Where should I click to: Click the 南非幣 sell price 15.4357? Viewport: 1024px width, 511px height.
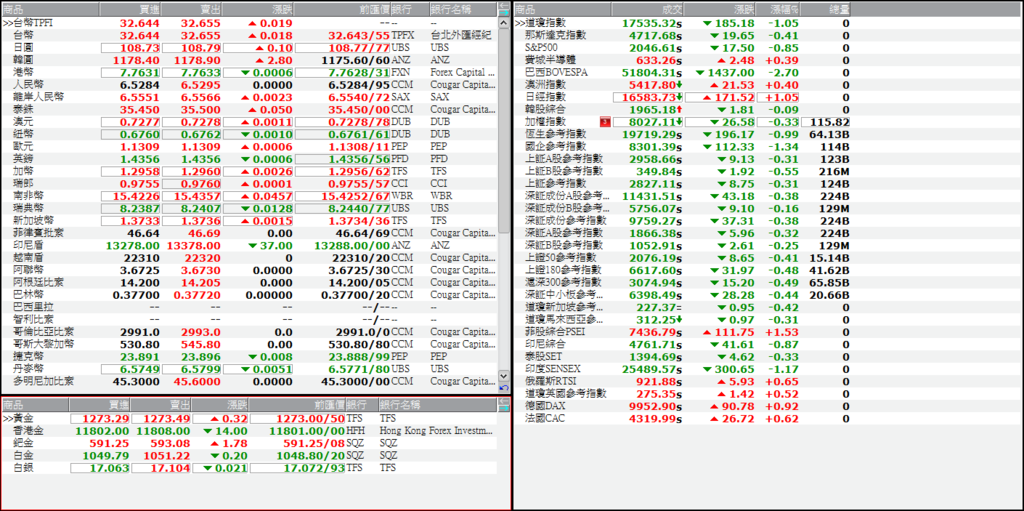coord(192,195)
